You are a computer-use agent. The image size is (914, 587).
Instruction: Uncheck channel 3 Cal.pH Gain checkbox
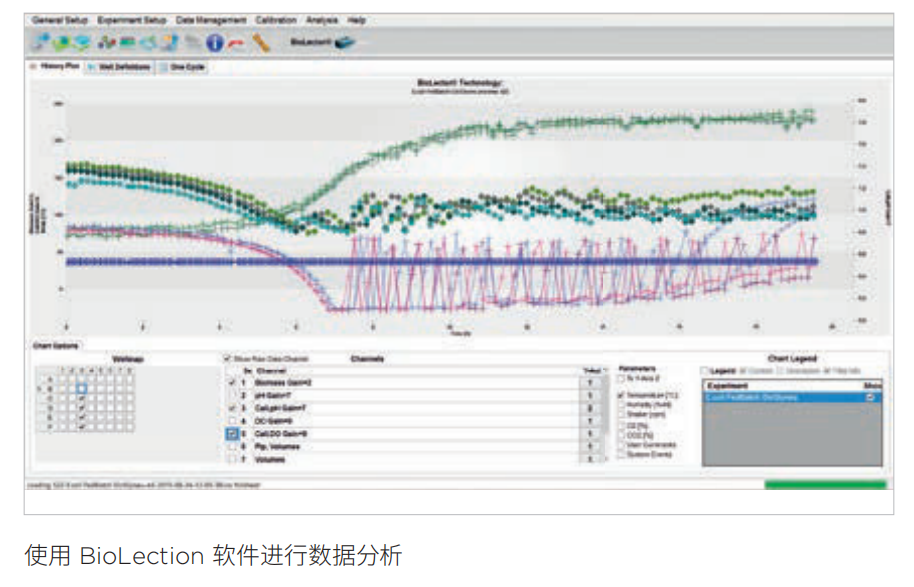[x=232, y=409]
